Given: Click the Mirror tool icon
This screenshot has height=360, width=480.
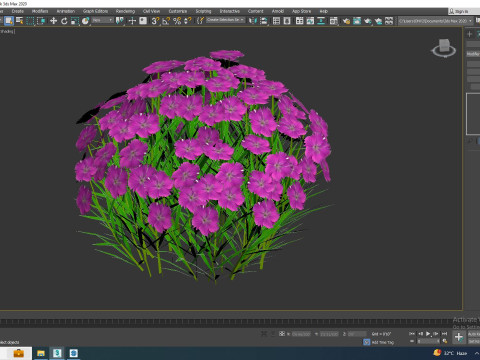Looking at the screenshot, I should [x=253, y=21].
